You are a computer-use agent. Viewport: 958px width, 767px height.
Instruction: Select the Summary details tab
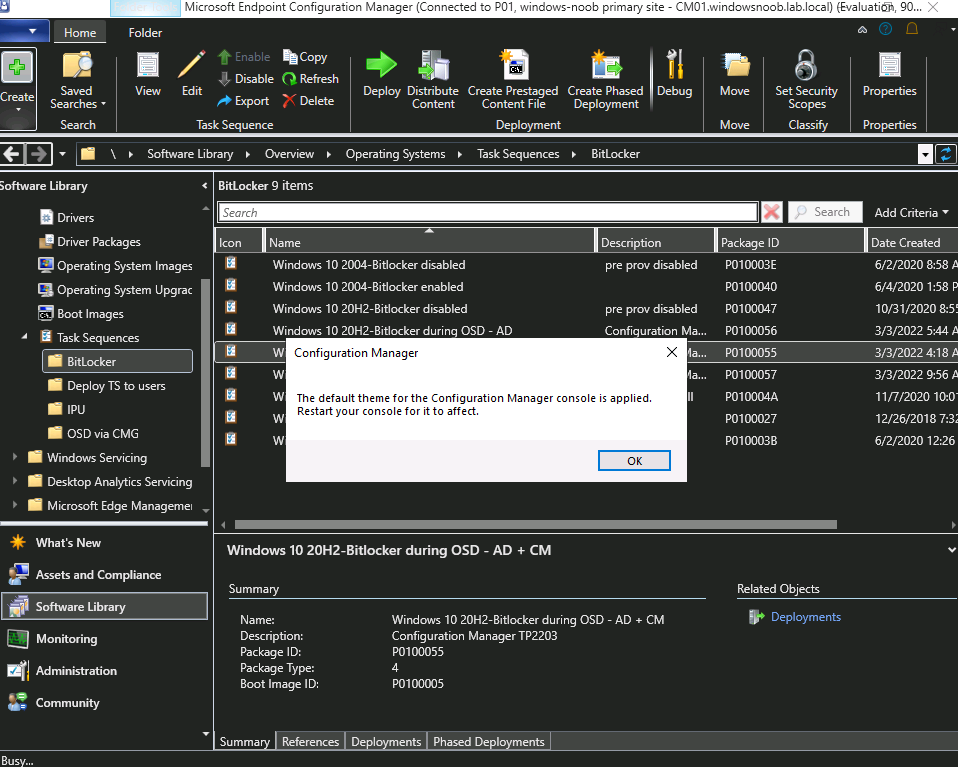(244, 741)
